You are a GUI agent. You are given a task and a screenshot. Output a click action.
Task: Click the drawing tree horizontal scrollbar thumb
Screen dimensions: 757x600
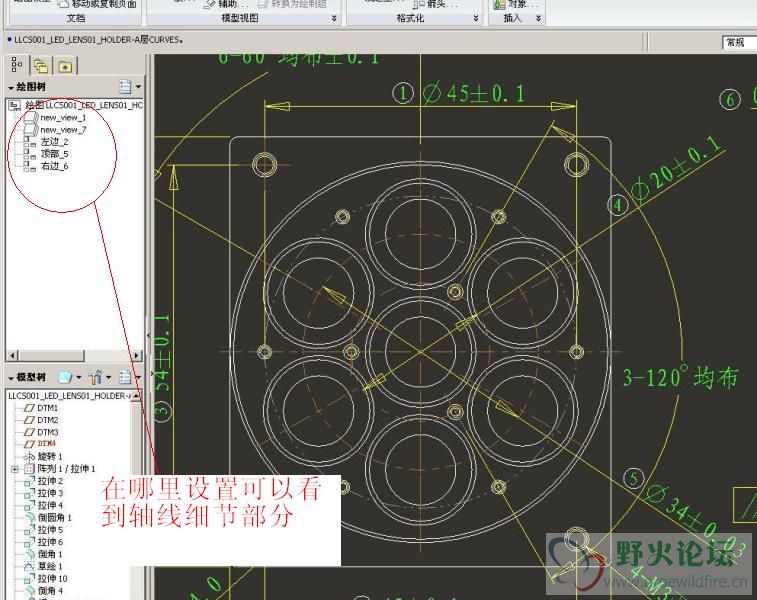51,356
